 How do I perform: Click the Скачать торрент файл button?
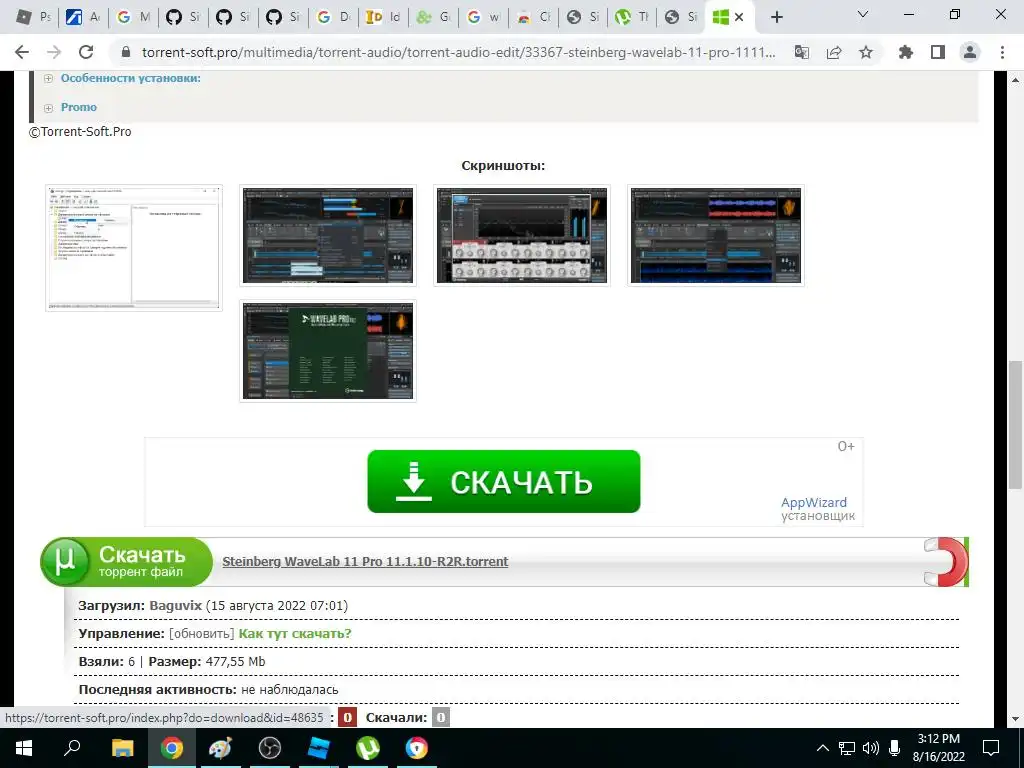click(x=127, y=562)
